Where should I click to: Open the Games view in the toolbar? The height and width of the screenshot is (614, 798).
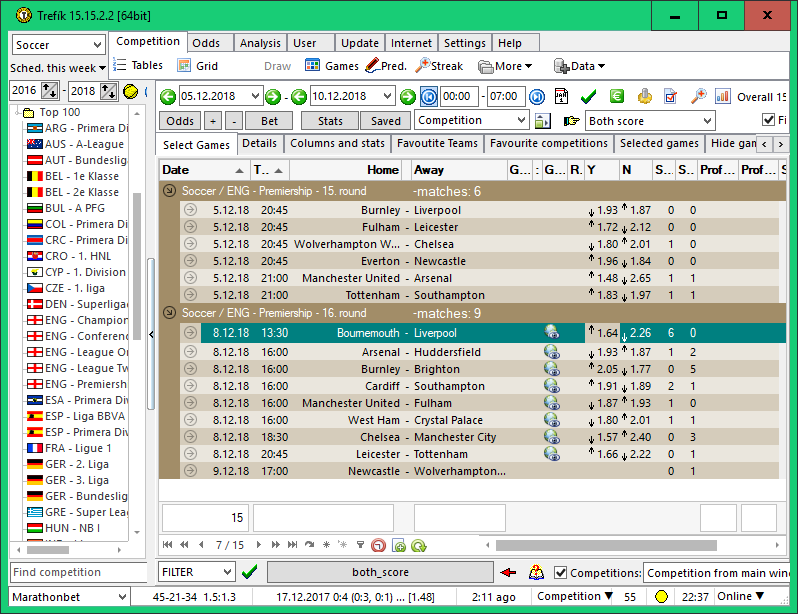click(x=331, y=66)
